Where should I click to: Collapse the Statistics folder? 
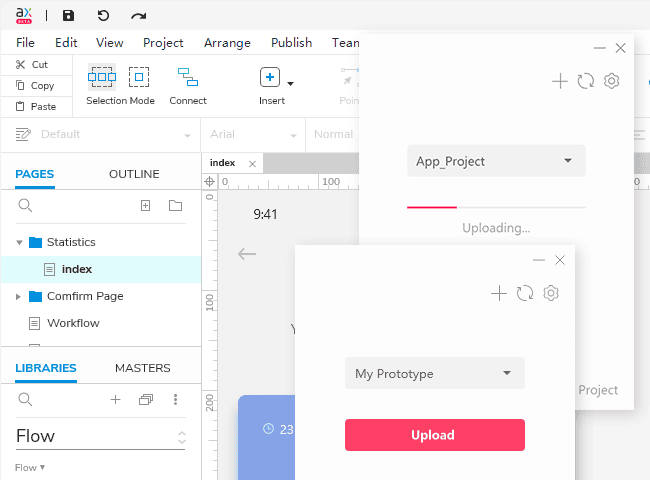(19, 242)
